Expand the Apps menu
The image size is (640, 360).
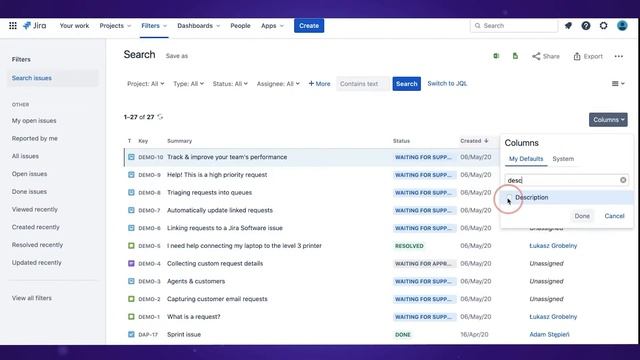click(272, 26)
